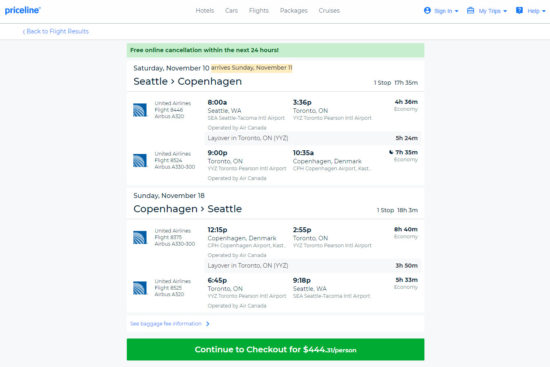Viewport: 550px width, 367px height.
Task: Open See baggage fee information link
Action: [x=166, y=323]
